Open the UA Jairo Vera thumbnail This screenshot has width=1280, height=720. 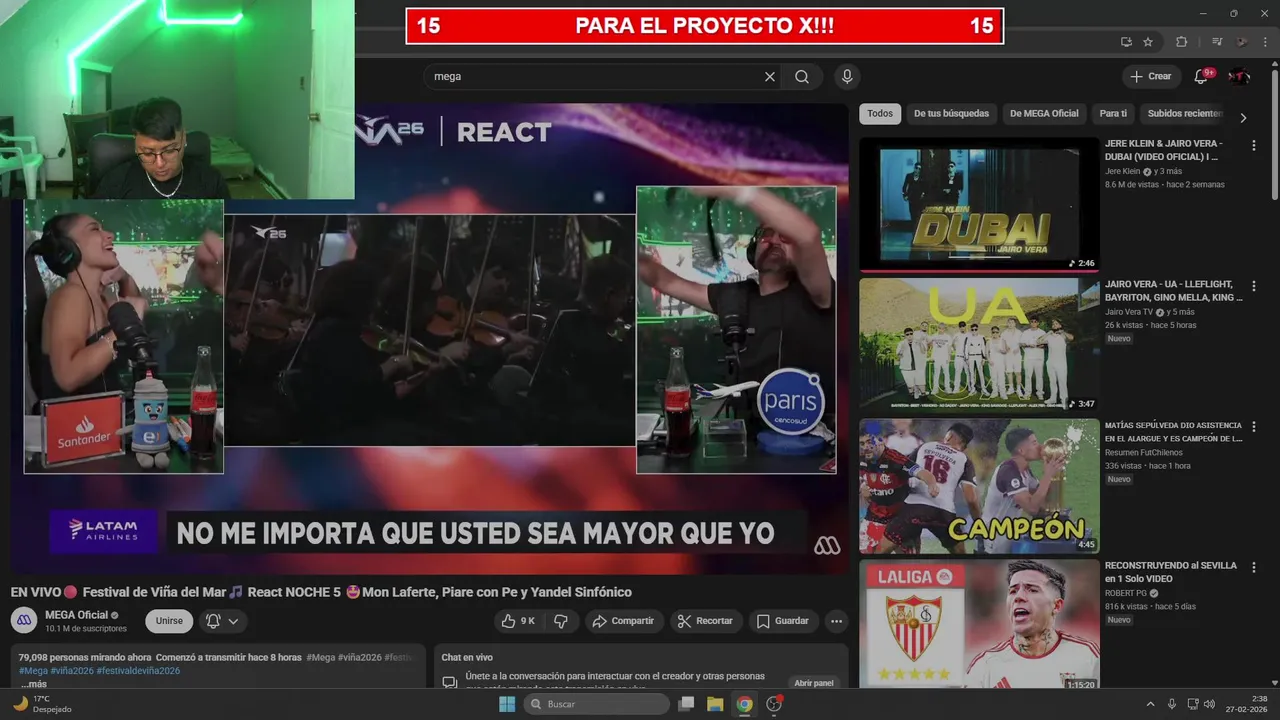979,345
